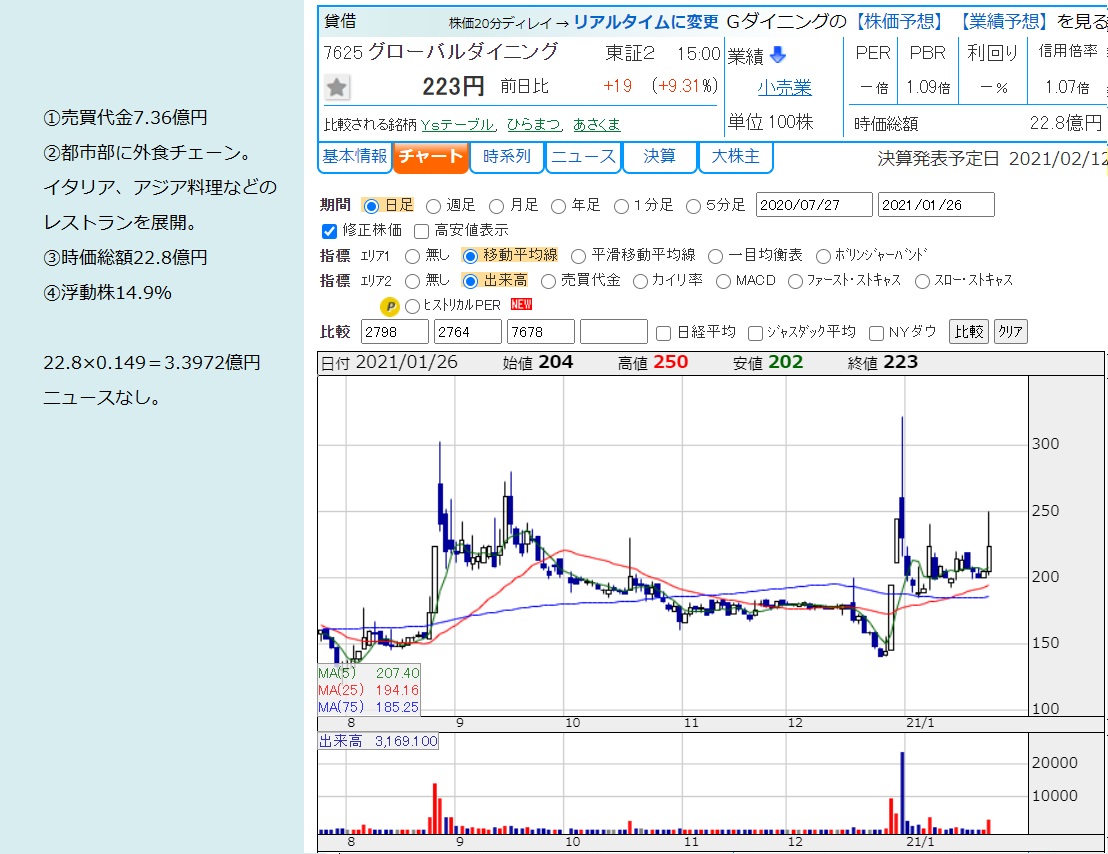1108x854 pixels.
Task: Click リアルタイムに変更 link
Action: tap(645, 22)
